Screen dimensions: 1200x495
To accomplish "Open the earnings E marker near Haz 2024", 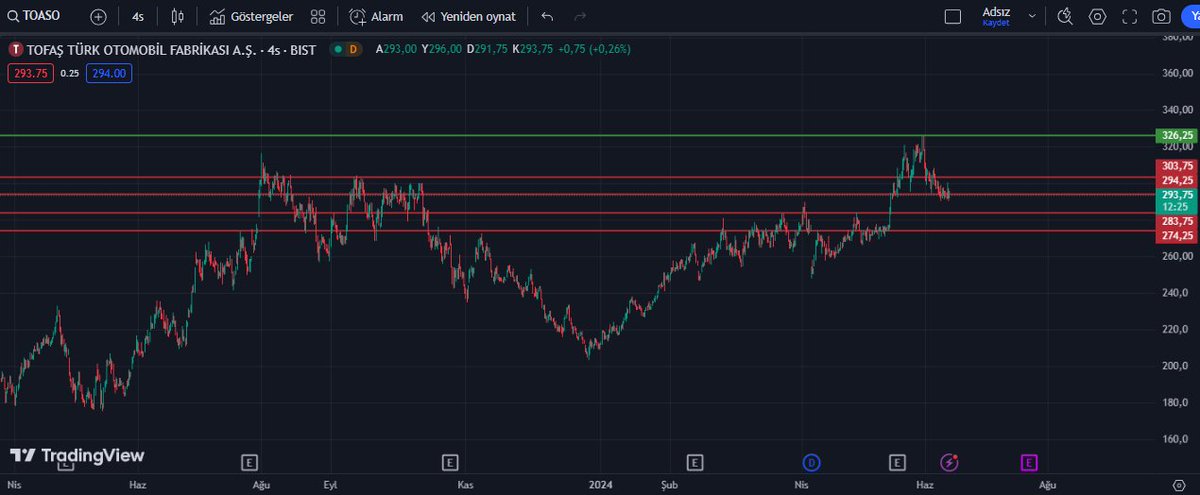I will click(897, 462).
